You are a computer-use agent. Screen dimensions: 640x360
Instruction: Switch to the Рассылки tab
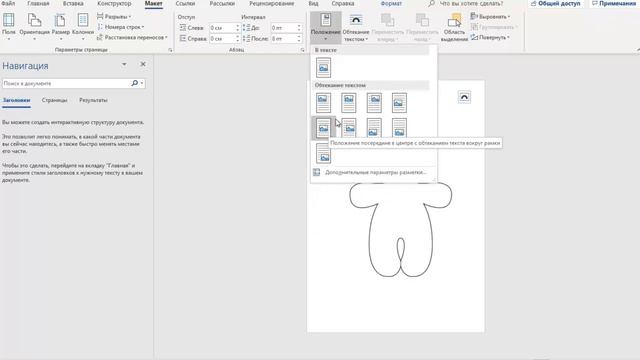click(222, 3)
